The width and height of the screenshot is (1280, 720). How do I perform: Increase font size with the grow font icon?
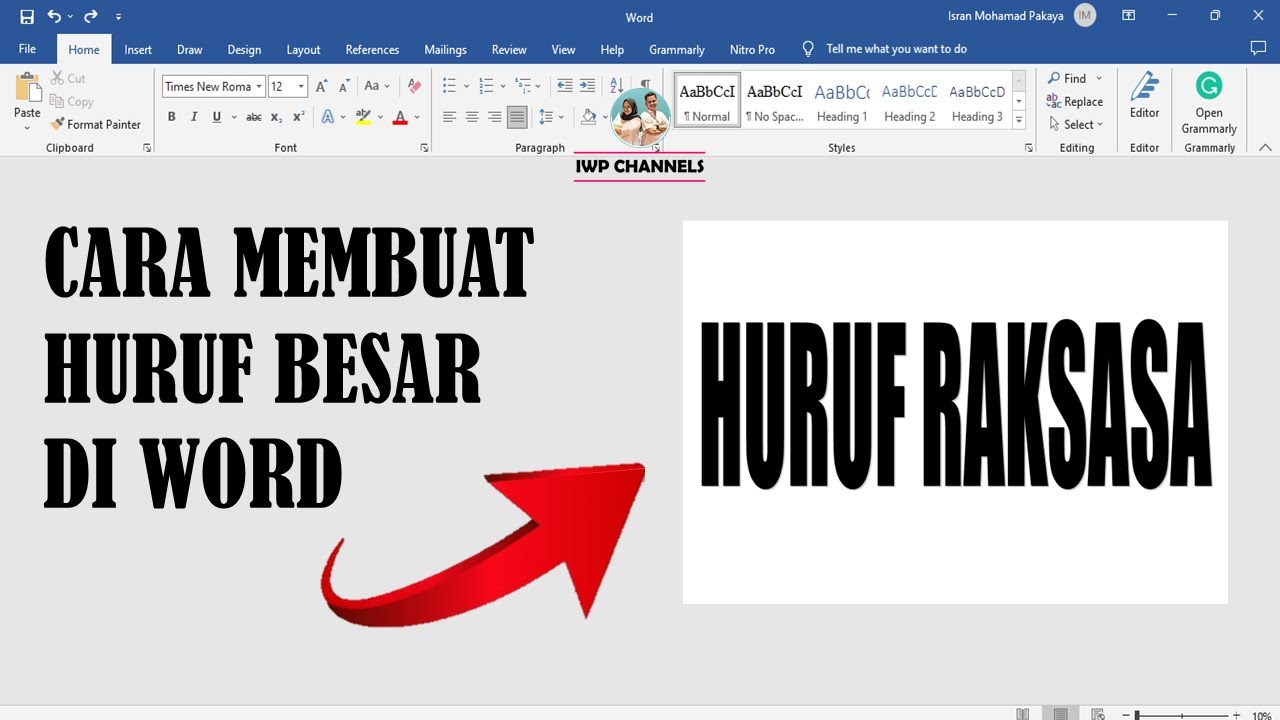tap(322, 86)
